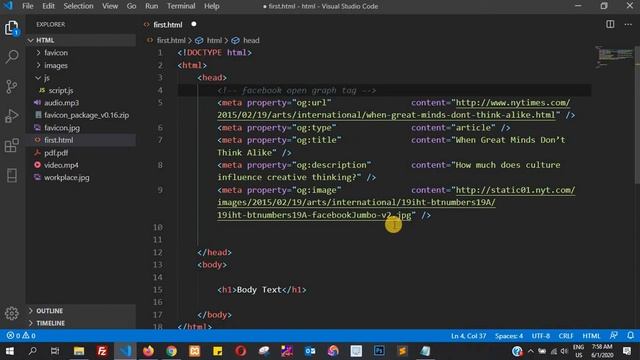Screen dimensions: 640x360
Task: Open the Help menu
Action: click(211, 6)
